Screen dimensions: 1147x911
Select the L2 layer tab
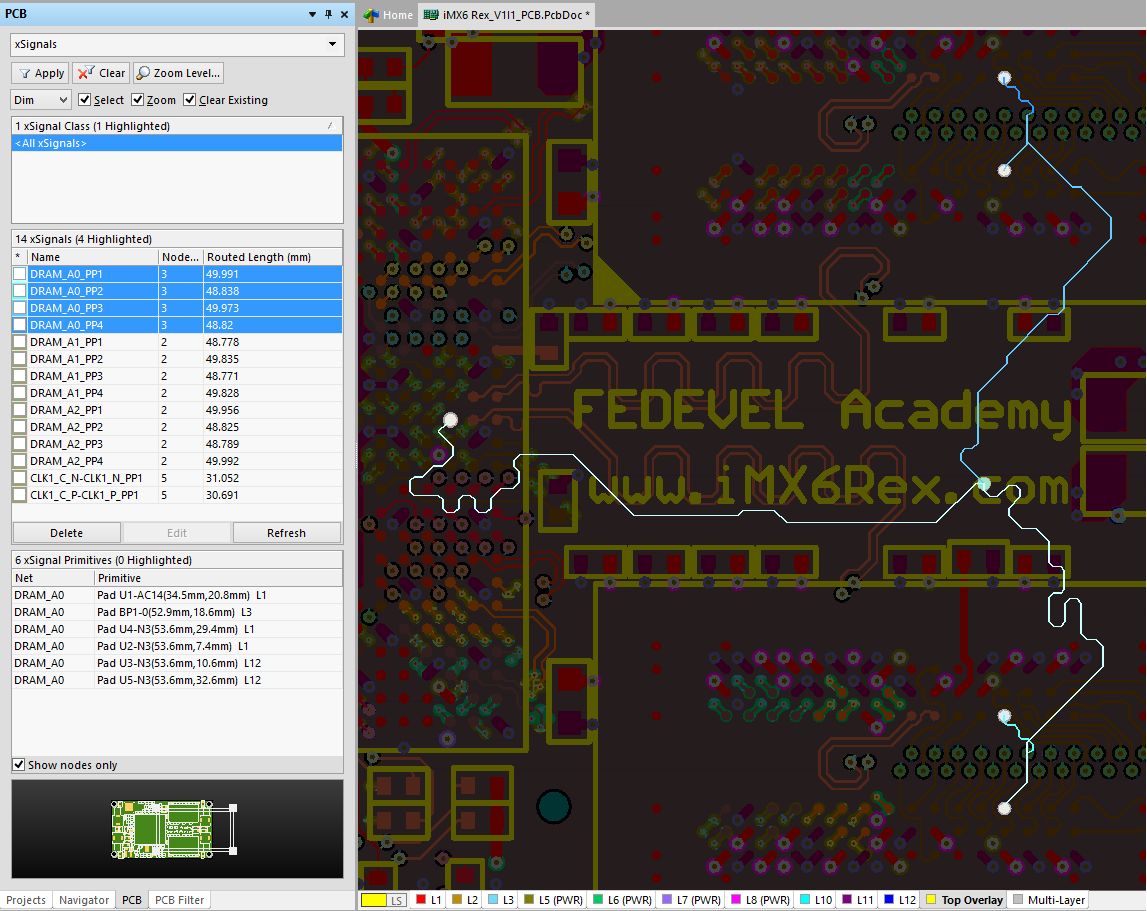[465, 900]
